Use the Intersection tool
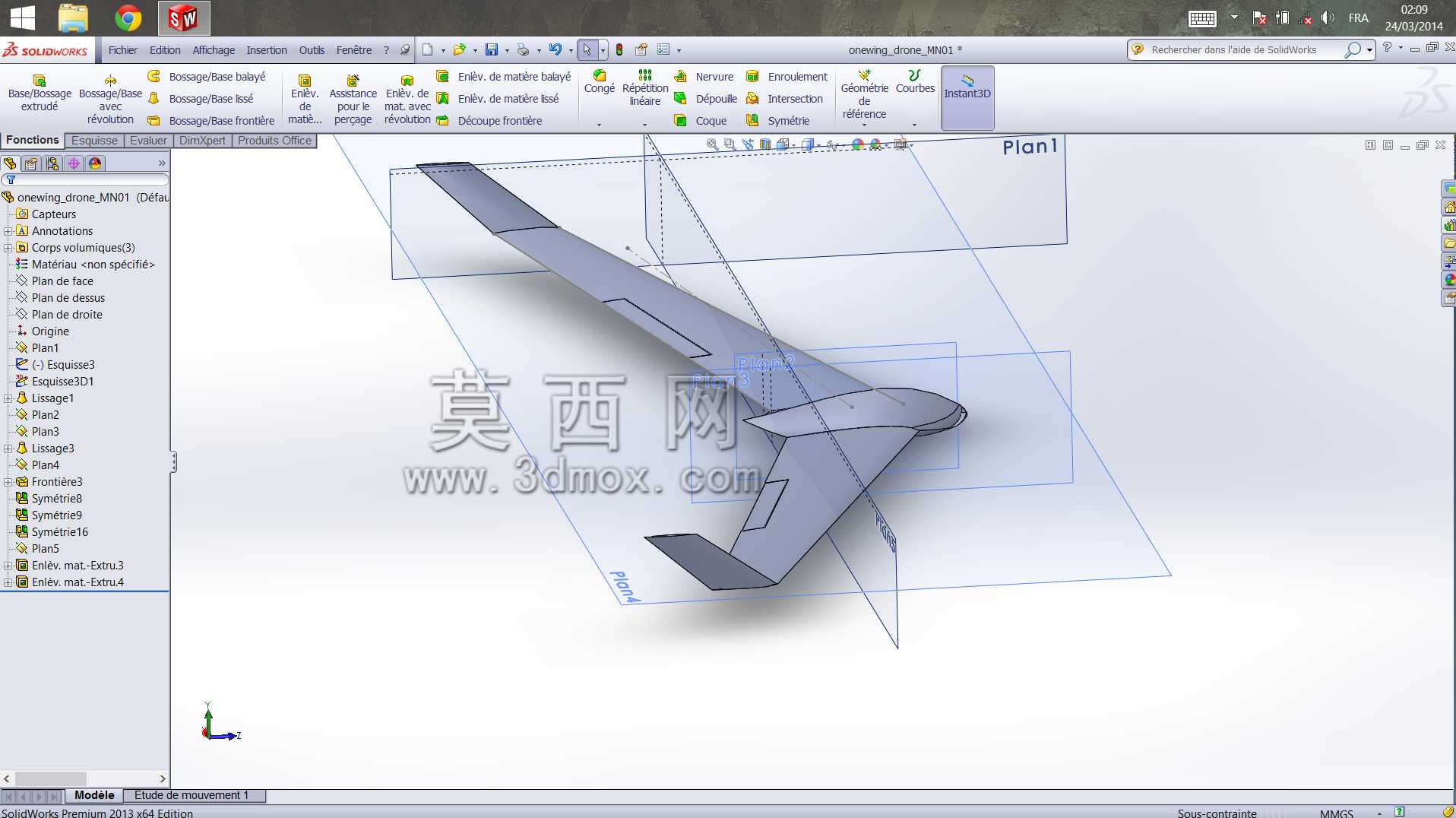1456x818 pixels. pyautogui.click(x=784, y=99)
